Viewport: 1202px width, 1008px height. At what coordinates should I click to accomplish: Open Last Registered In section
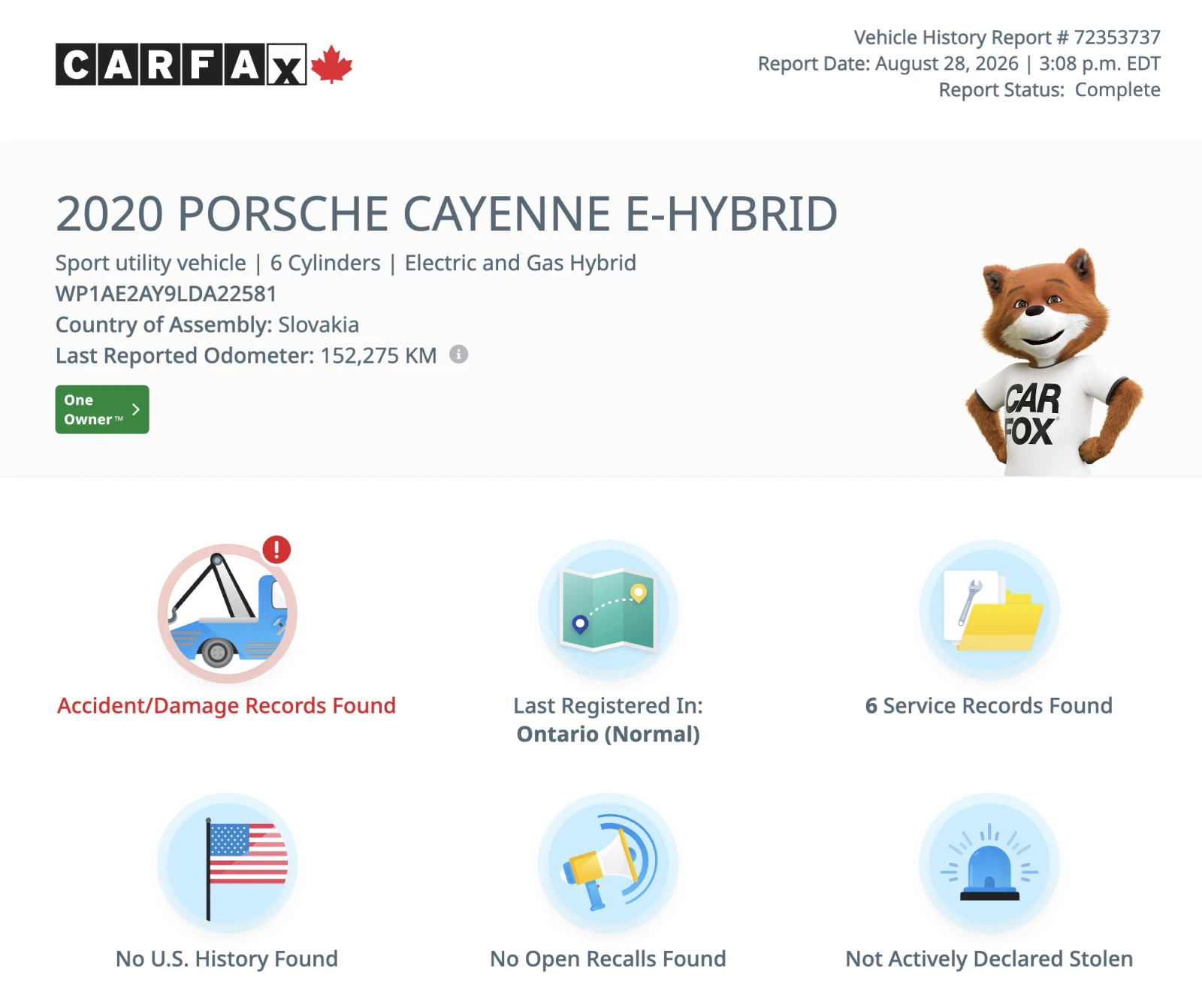pyautogui.click(x=609, y=706)
